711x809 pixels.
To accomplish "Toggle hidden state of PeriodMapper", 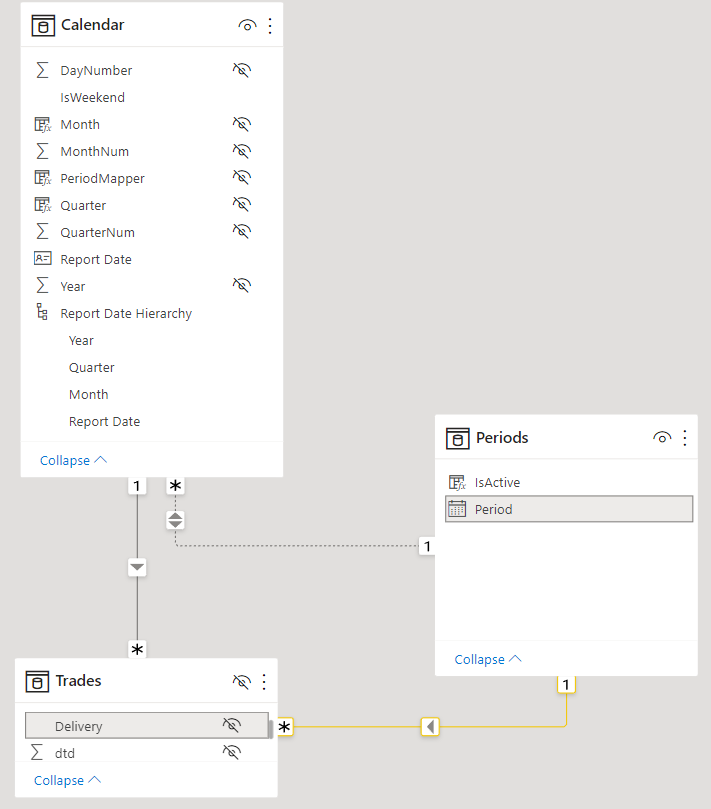I will coord(241,177).
